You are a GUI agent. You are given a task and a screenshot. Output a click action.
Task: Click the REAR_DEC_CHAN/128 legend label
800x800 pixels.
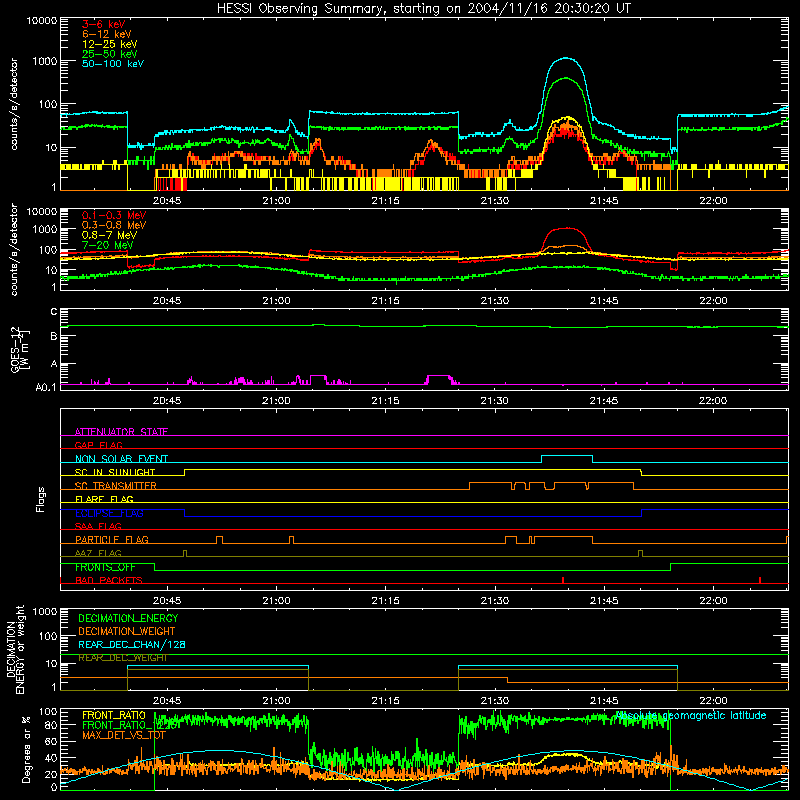(x=132, y=644)
